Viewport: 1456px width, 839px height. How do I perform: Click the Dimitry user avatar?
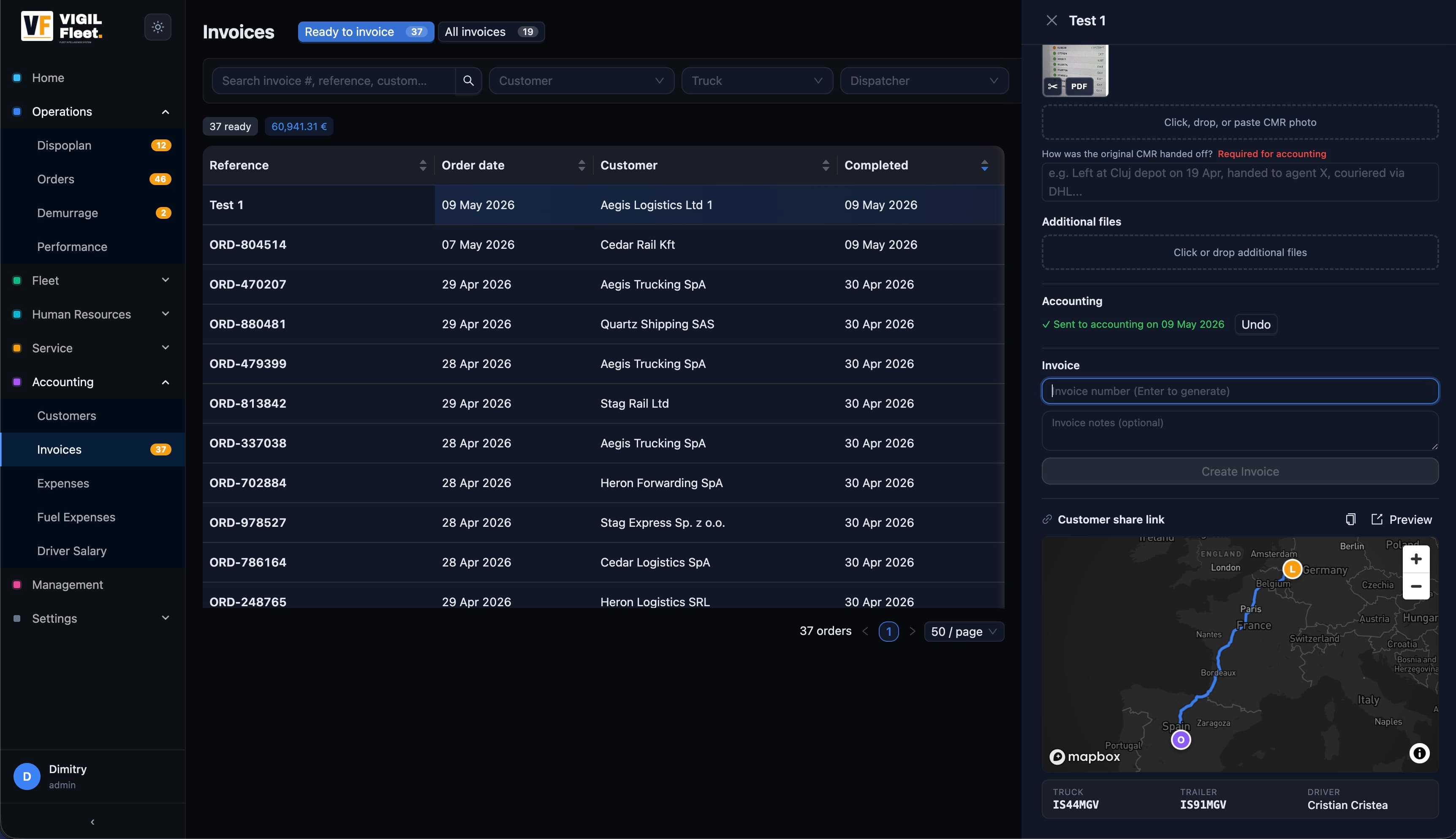point(27,776)
